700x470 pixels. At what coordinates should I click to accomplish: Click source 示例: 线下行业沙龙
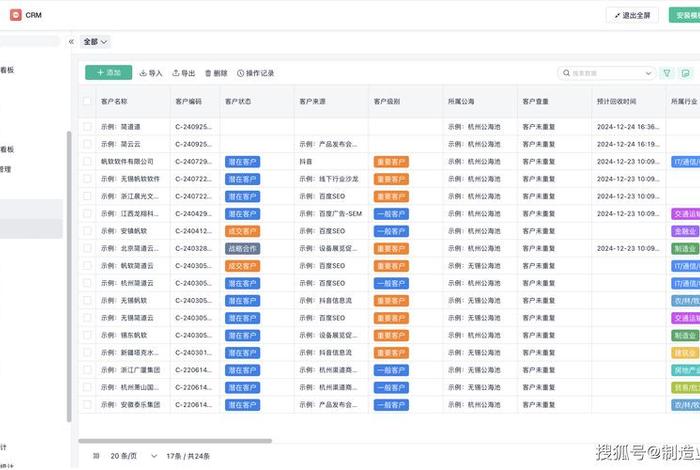click(329, 179)
